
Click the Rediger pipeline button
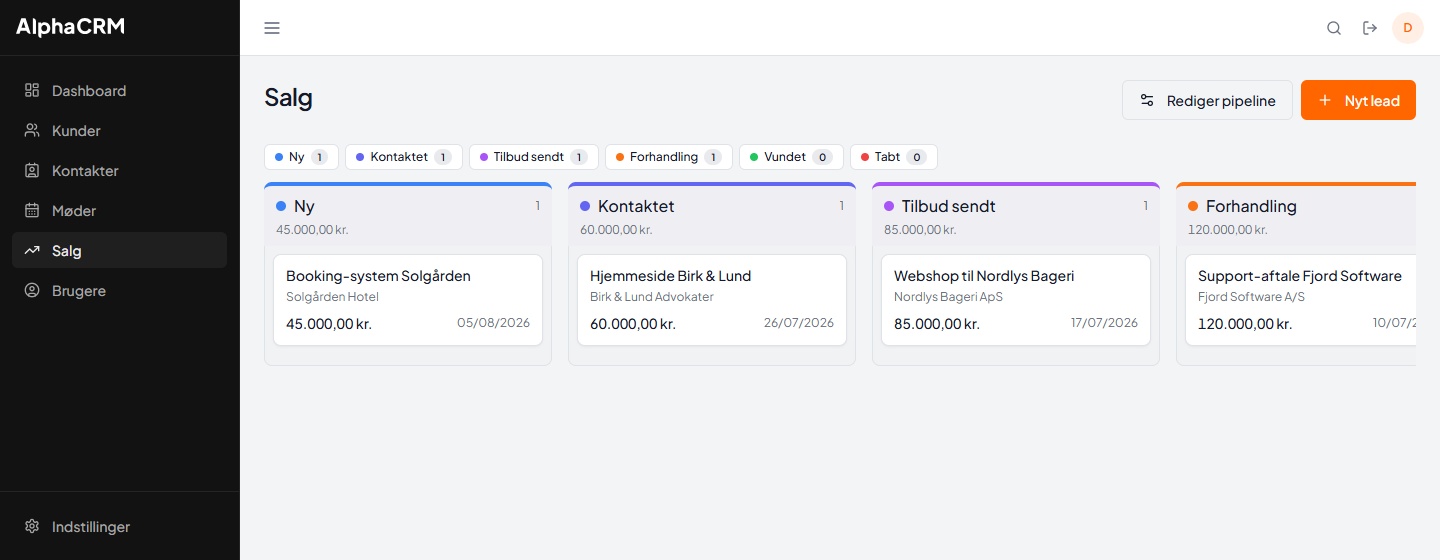1207,100
